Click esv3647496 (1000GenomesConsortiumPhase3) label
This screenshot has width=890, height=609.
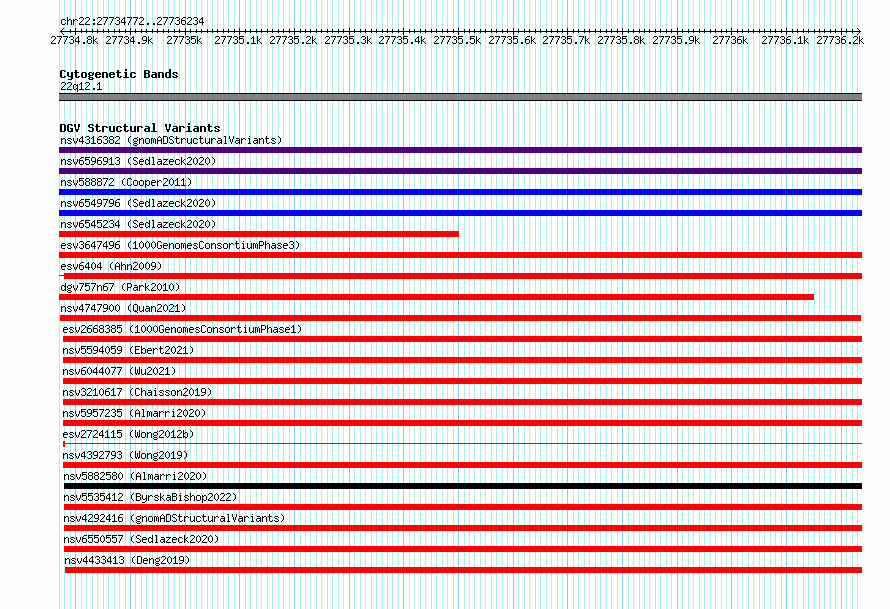[180, 245]
